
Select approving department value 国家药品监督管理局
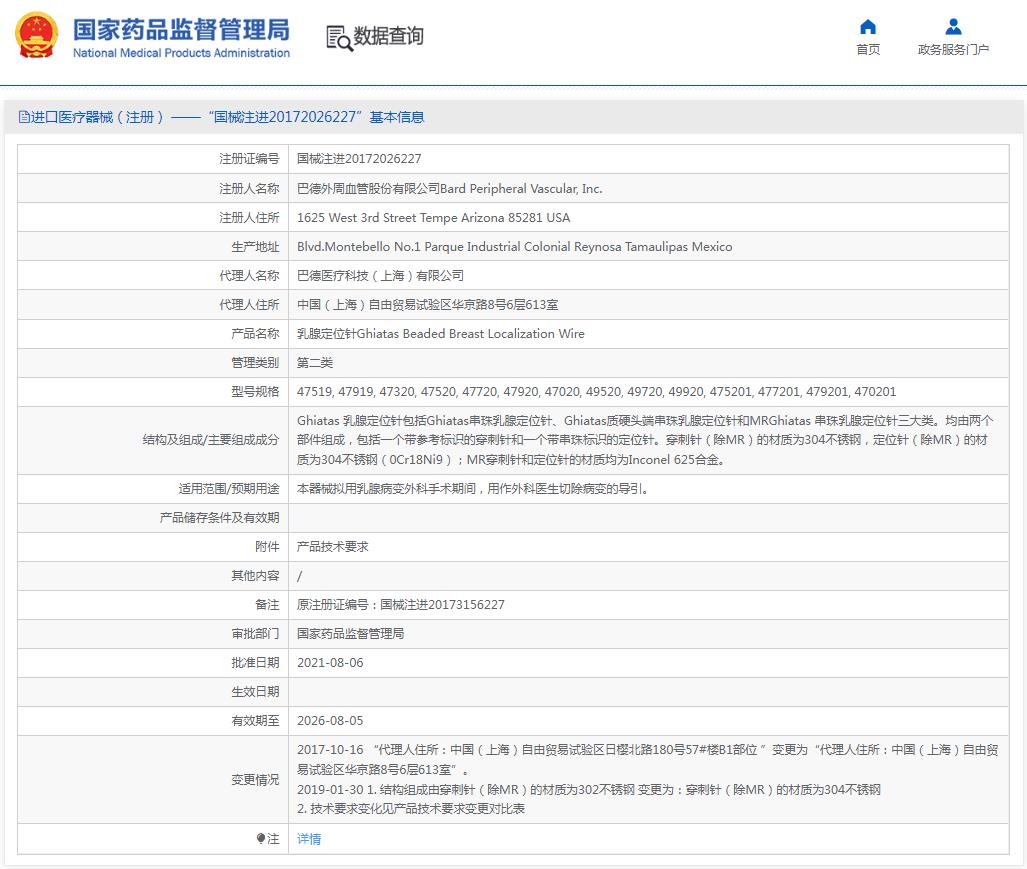point(350,633)
